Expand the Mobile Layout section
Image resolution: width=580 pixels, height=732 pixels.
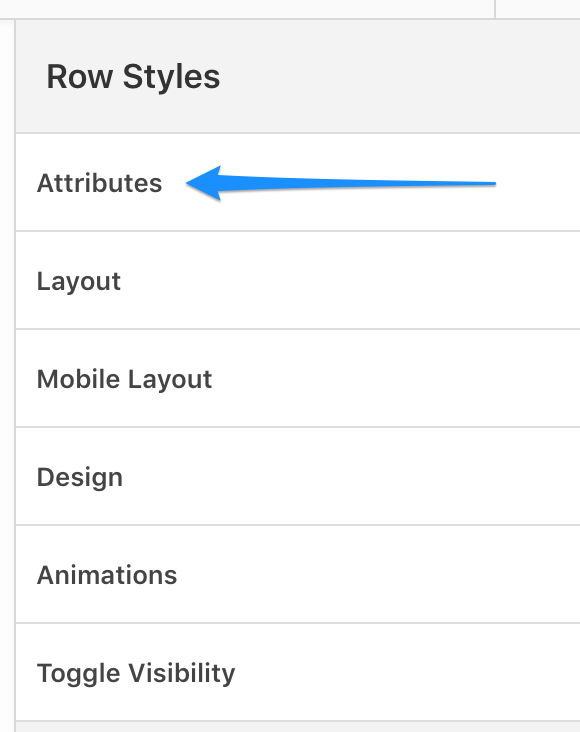point(298,378)
